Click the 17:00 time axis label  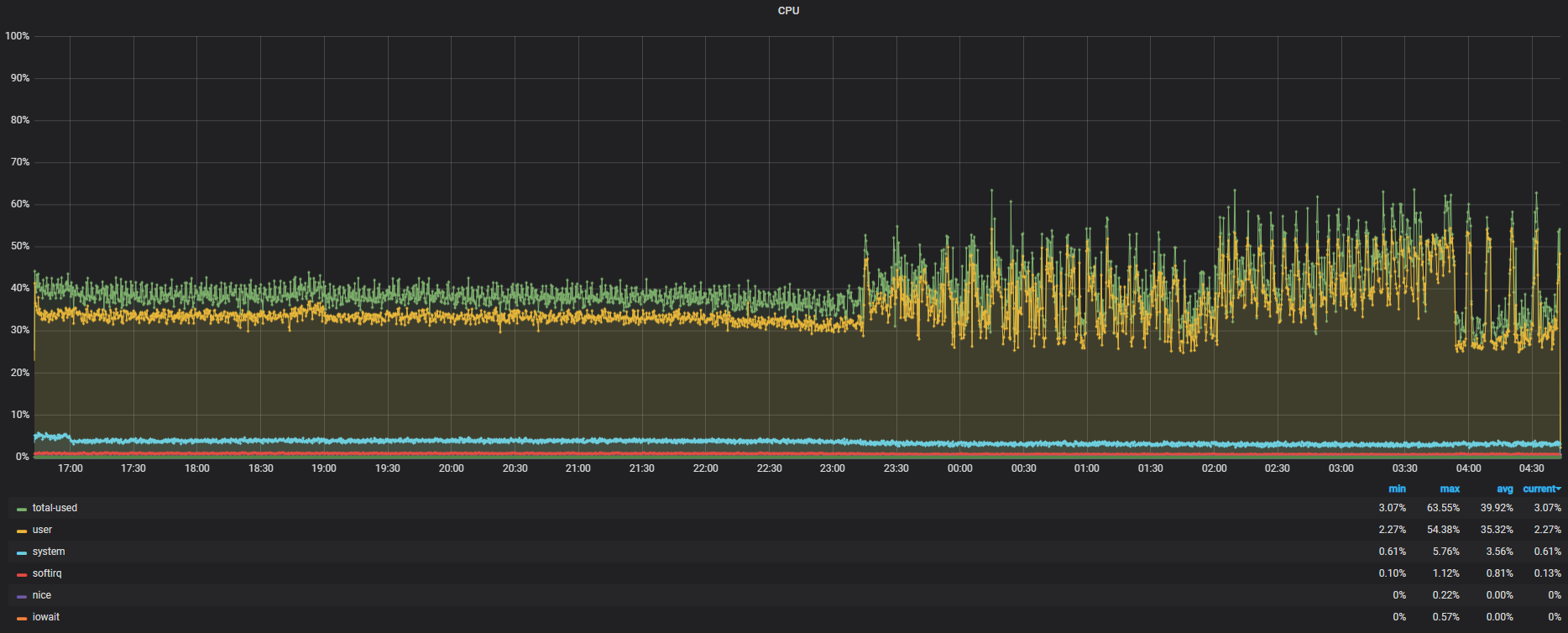coord(71,468)
